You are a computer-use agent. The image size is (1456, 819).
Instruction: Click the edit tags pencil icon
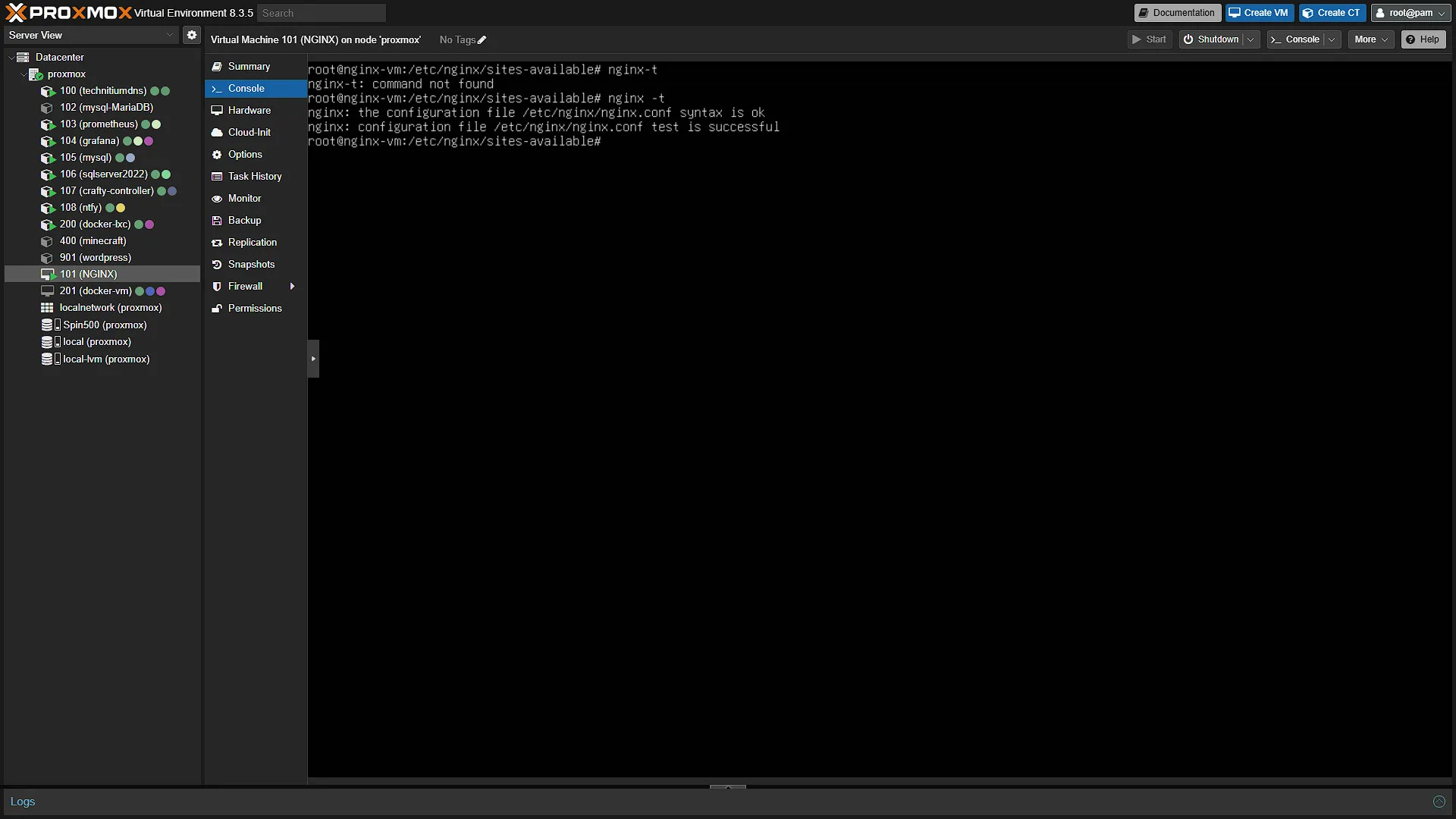[x=482, y=40]
